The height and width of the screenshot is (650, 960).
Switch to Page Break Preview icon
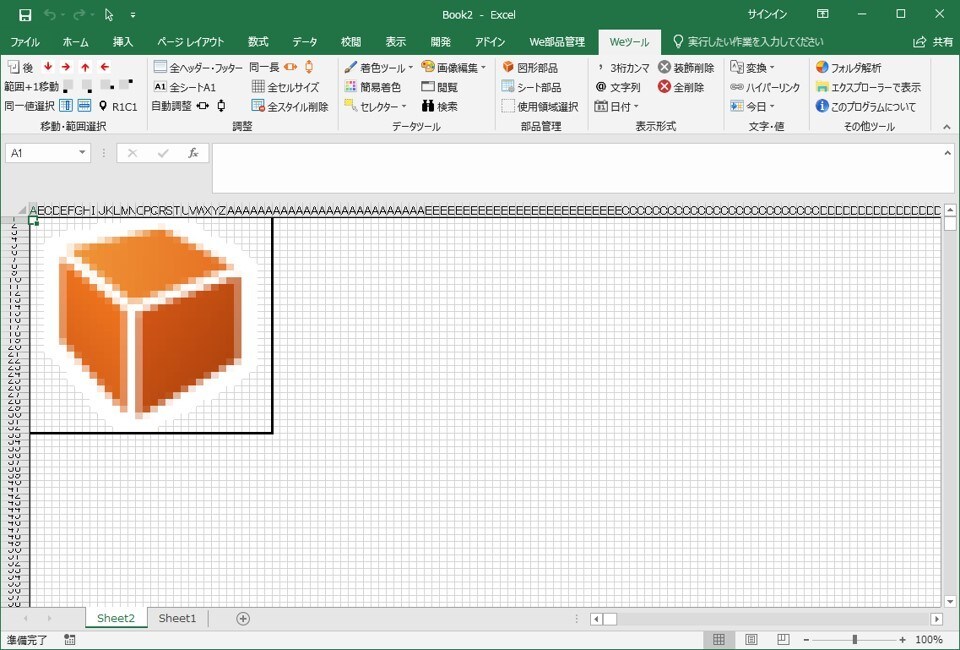click(782, 640)
